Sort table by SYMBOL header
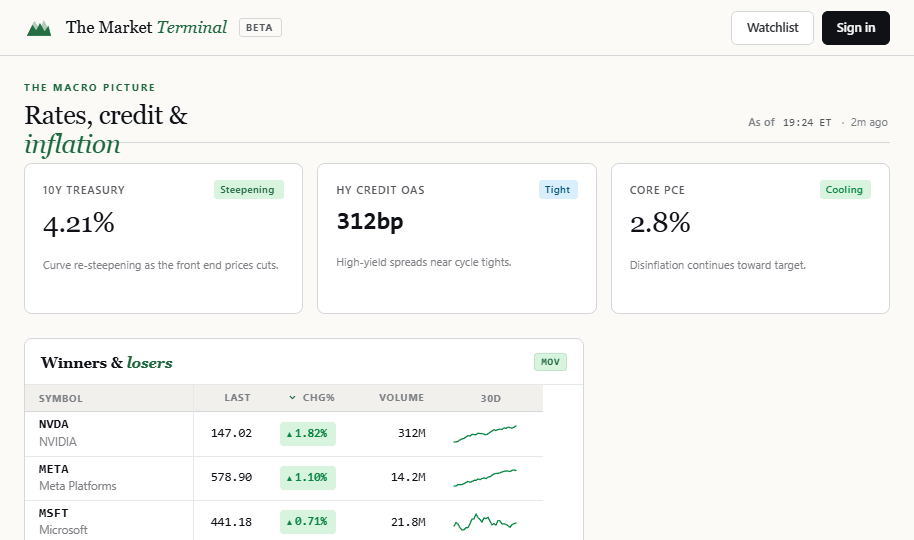 [61, 399]
